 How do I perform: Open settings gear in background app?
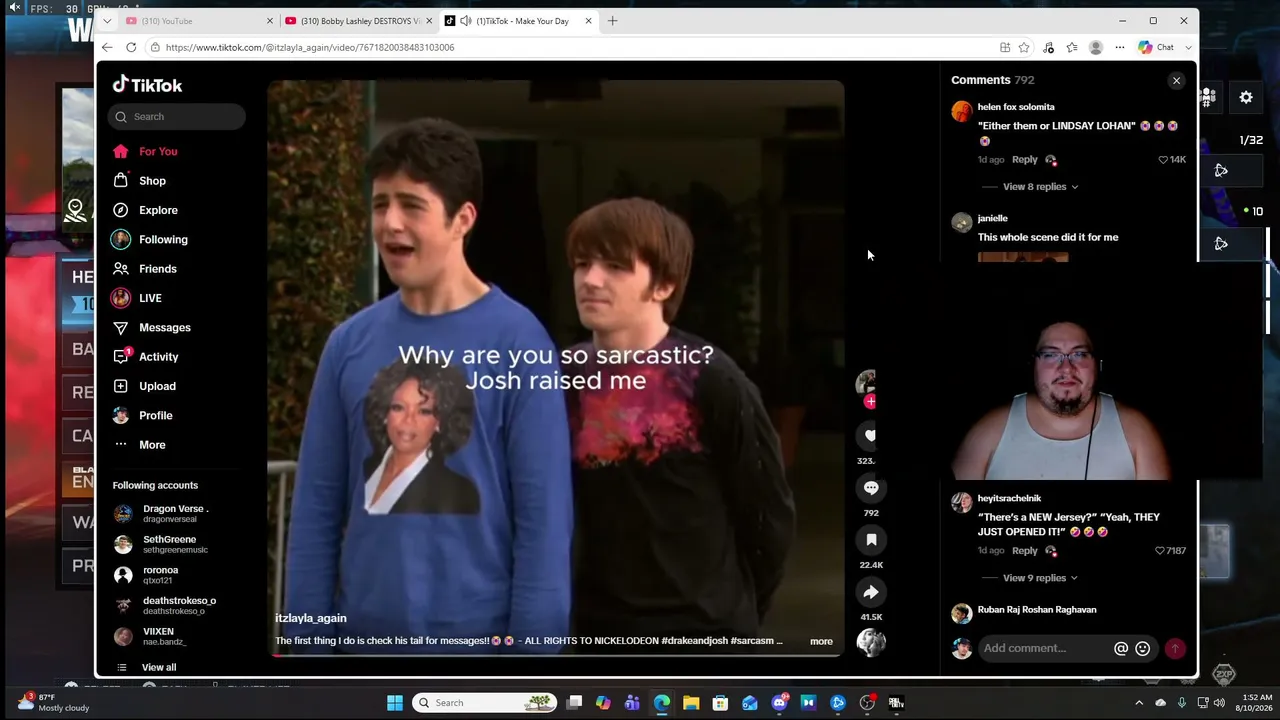pos(1246,97)
